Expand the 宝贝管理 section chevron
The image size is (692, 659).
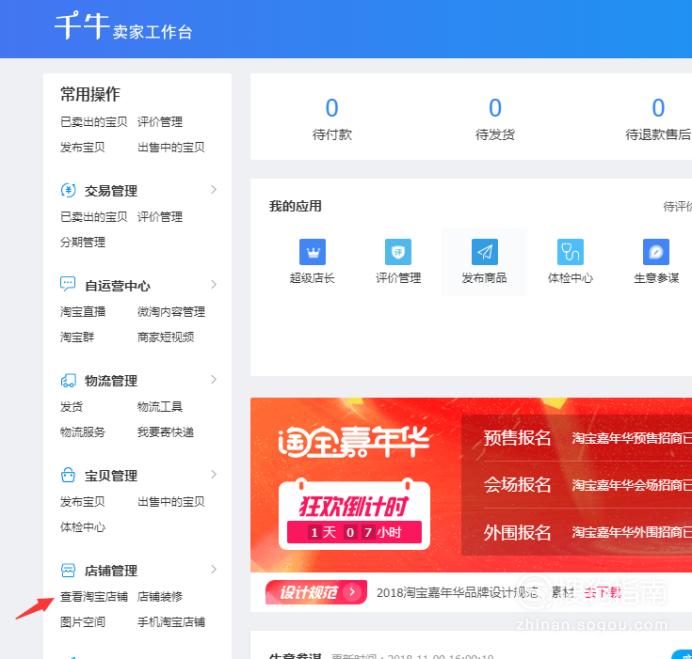(214, 474)
